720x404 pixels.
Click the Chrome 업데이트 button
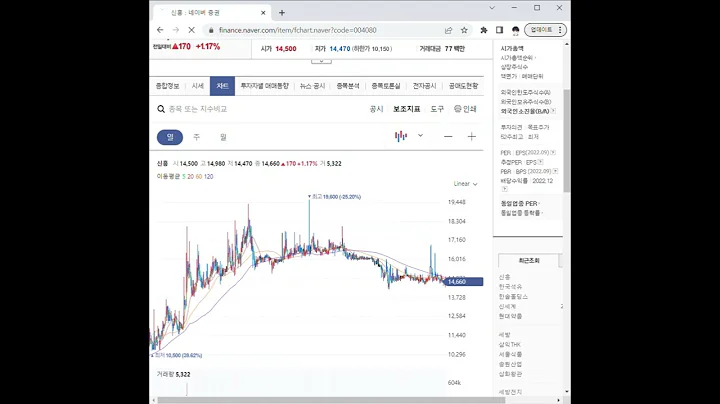[x=541, y=30]
